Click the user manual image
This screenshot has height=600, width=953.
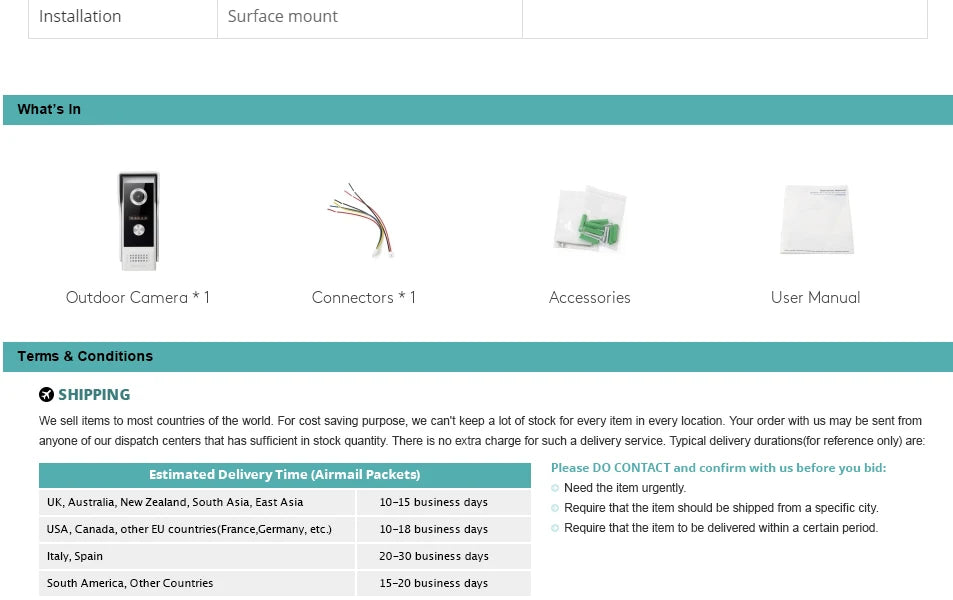pos(816,220)
